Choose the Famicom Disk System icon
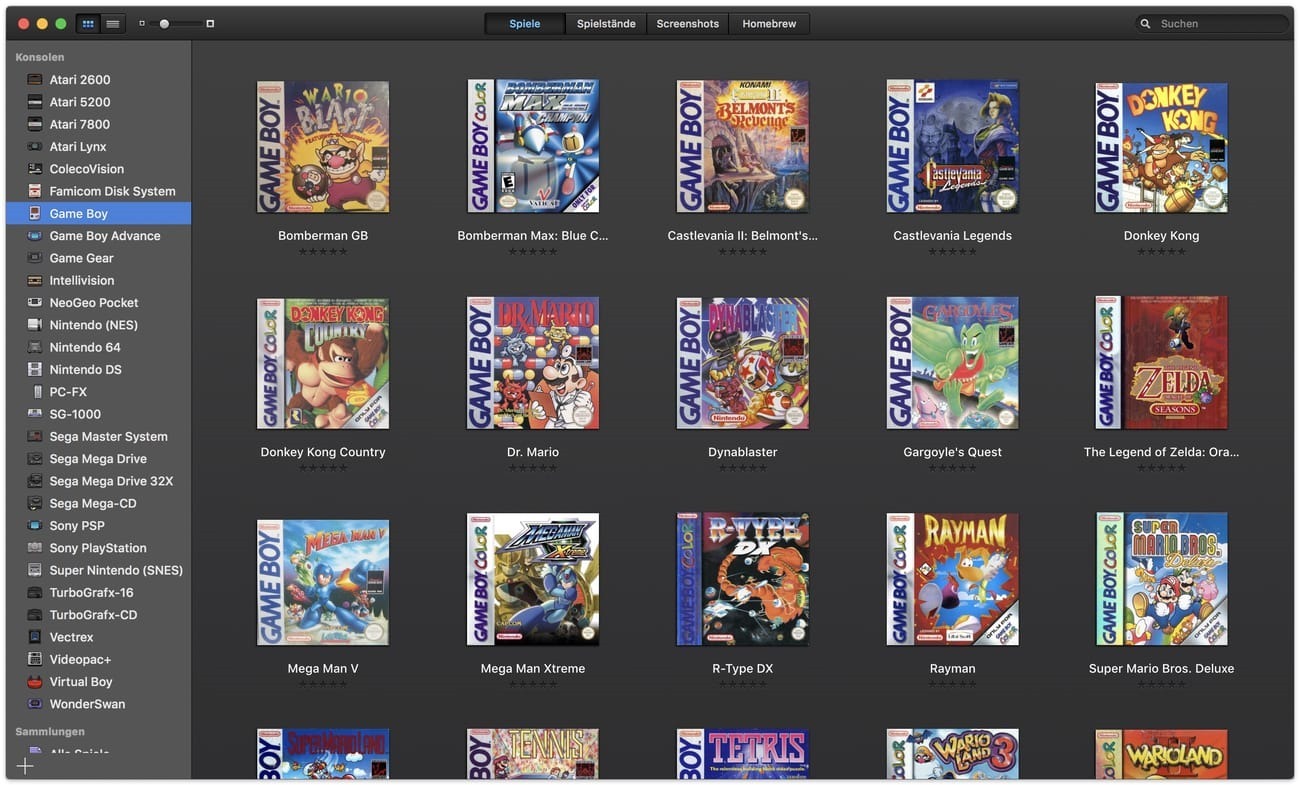 pyautogui.click(x=35, y=191)
